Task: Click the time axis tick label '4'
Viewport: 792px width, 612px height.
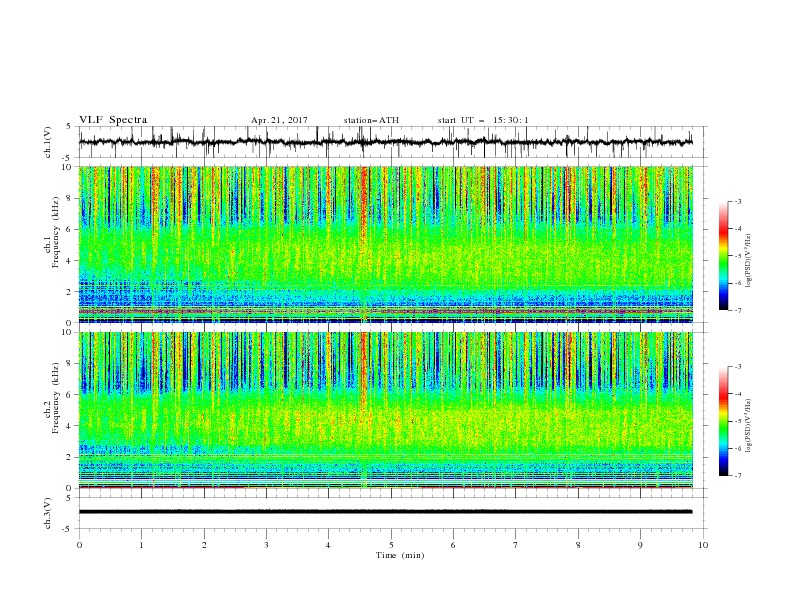Action: click(328, 545)
